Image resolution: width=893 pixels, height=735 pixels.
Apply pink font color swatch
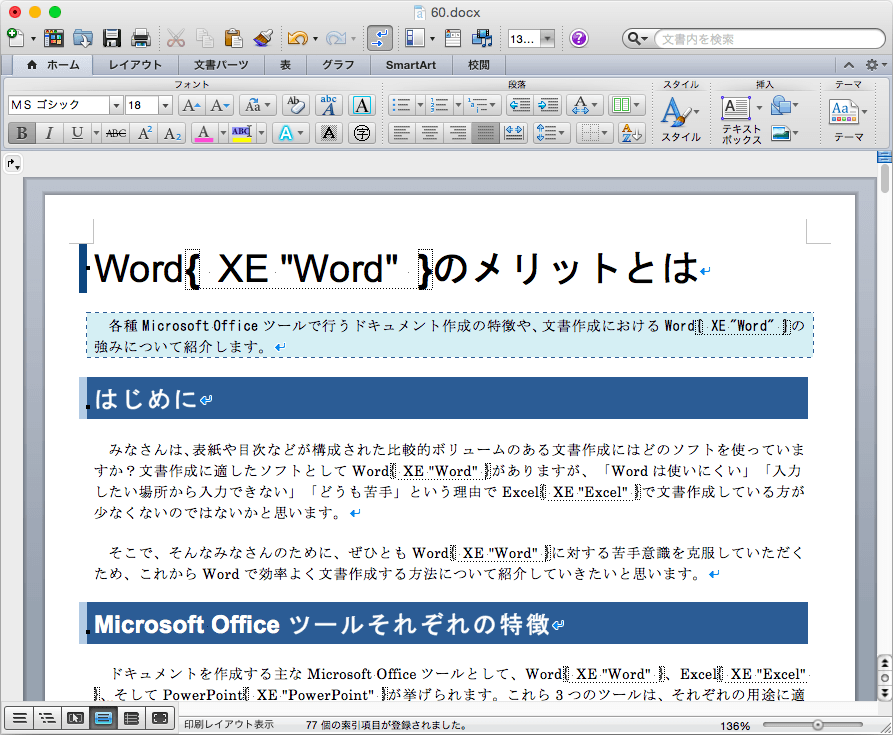point(204,133)
